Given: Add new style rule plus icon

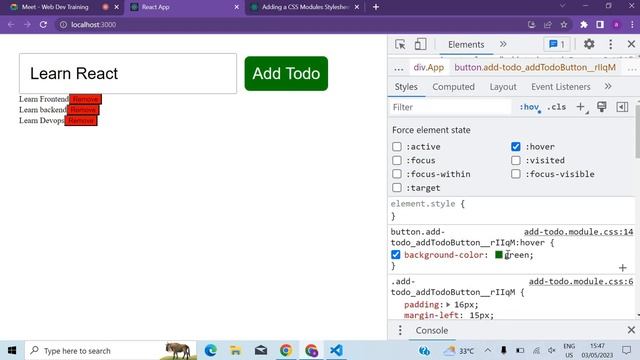Looking at the screenshot, I should (x=580, y=107).
